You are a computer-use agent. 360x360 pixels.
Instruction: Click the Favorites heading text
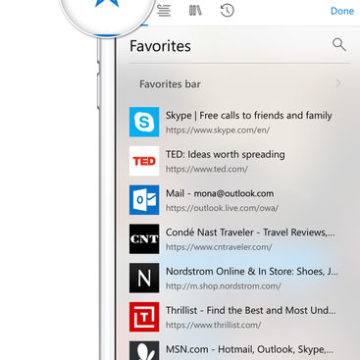[160, 46]
